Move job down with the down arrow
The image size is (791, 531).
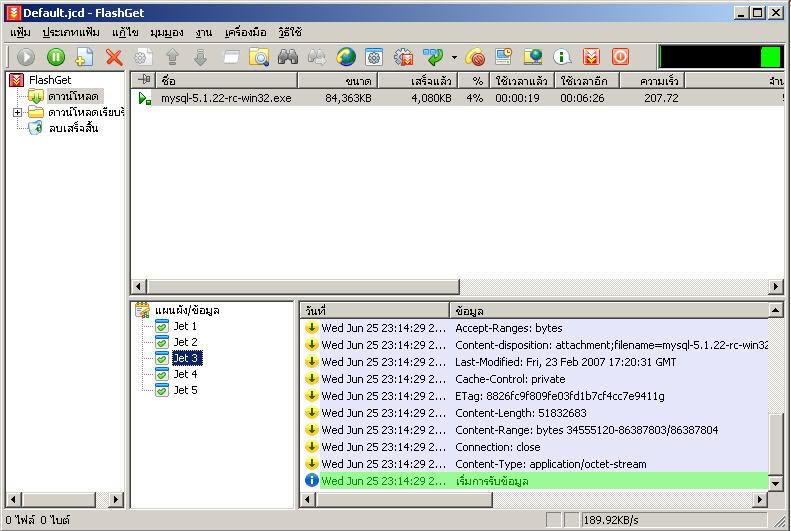tap(200, 57)
